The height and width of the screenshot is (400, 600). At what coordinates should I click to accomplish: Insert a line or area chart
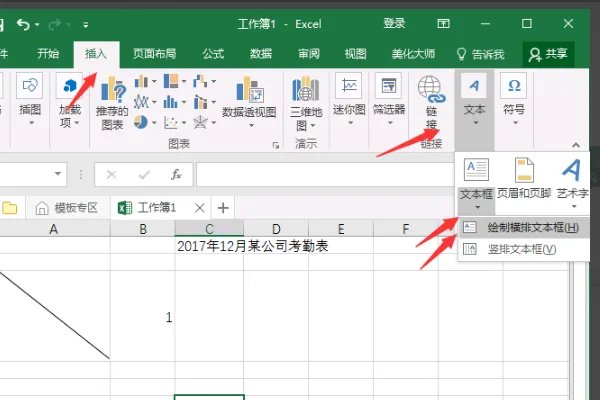pos(141,102)
